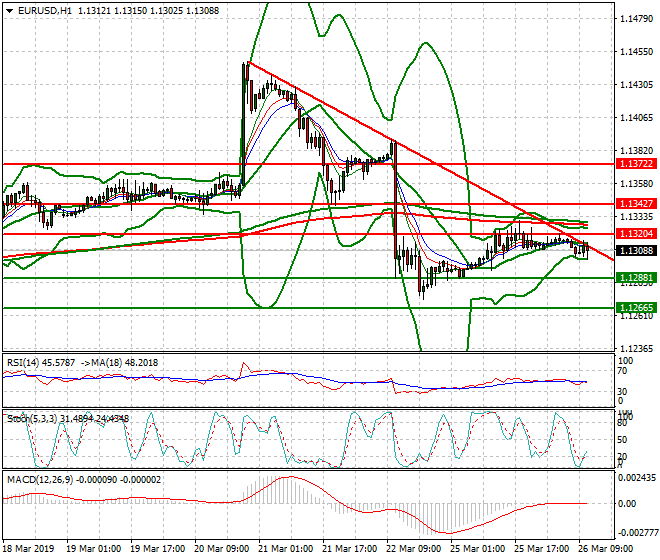Viewport: 660px width, 560px height.
Task: Click the MACD scale value -0.002777
Action: pos(636,533)
